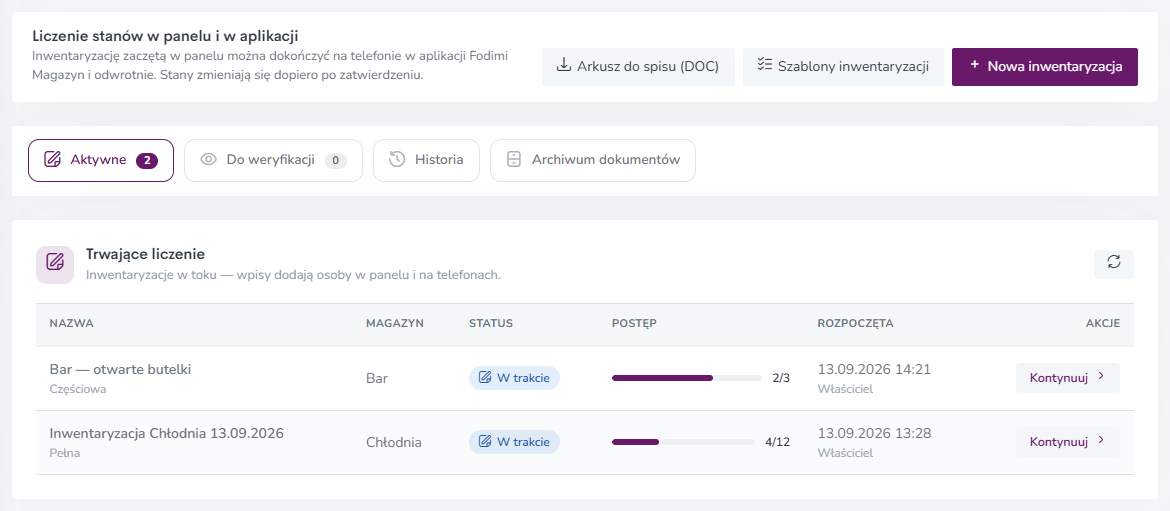This screenshot has height=511, width=1170.
Task: Download Arkusz do spisu (DOC)
Action: click(638, 67)
